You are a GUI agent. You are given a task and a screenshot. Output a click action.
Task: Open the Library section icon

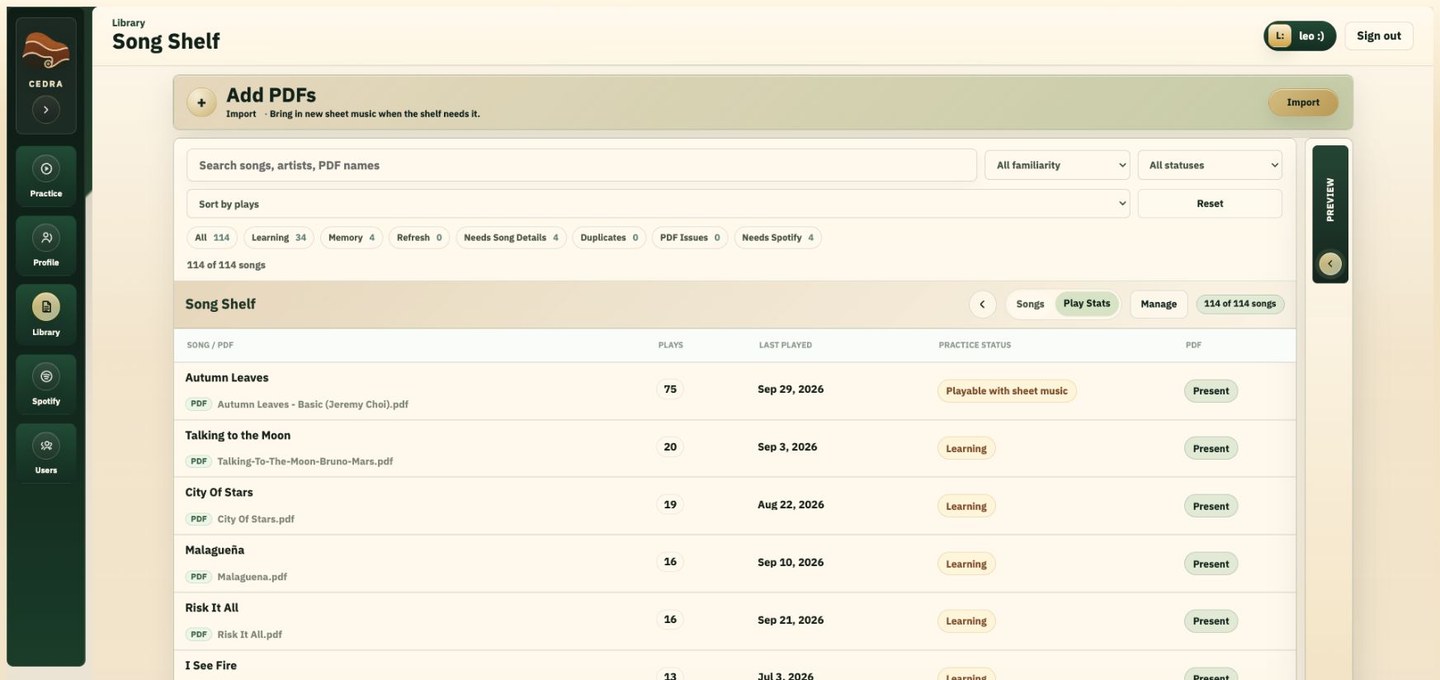[46, 307]
